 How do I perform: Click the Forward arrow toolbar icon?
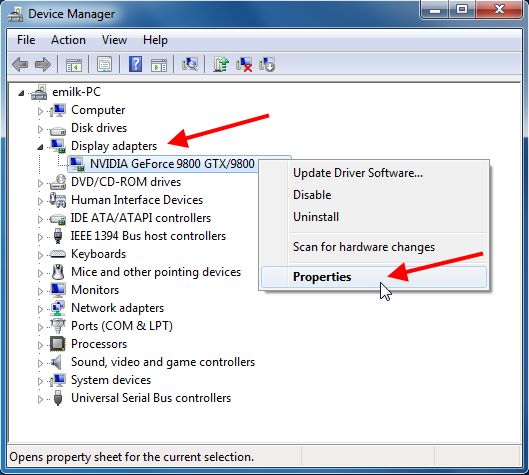(43, 64)
